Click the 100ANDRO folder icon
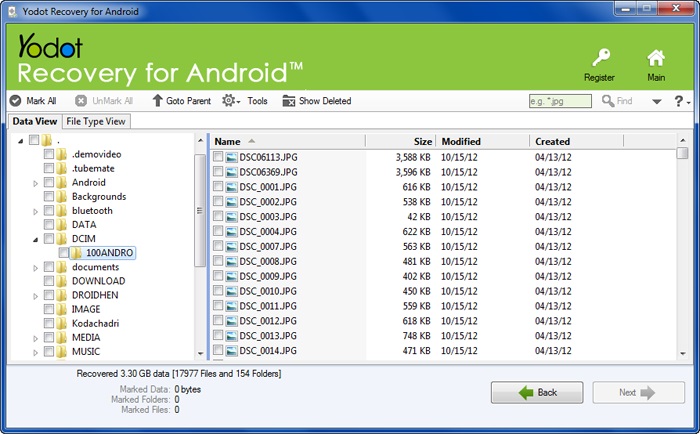The image size is (700, 434). [76, 253]
